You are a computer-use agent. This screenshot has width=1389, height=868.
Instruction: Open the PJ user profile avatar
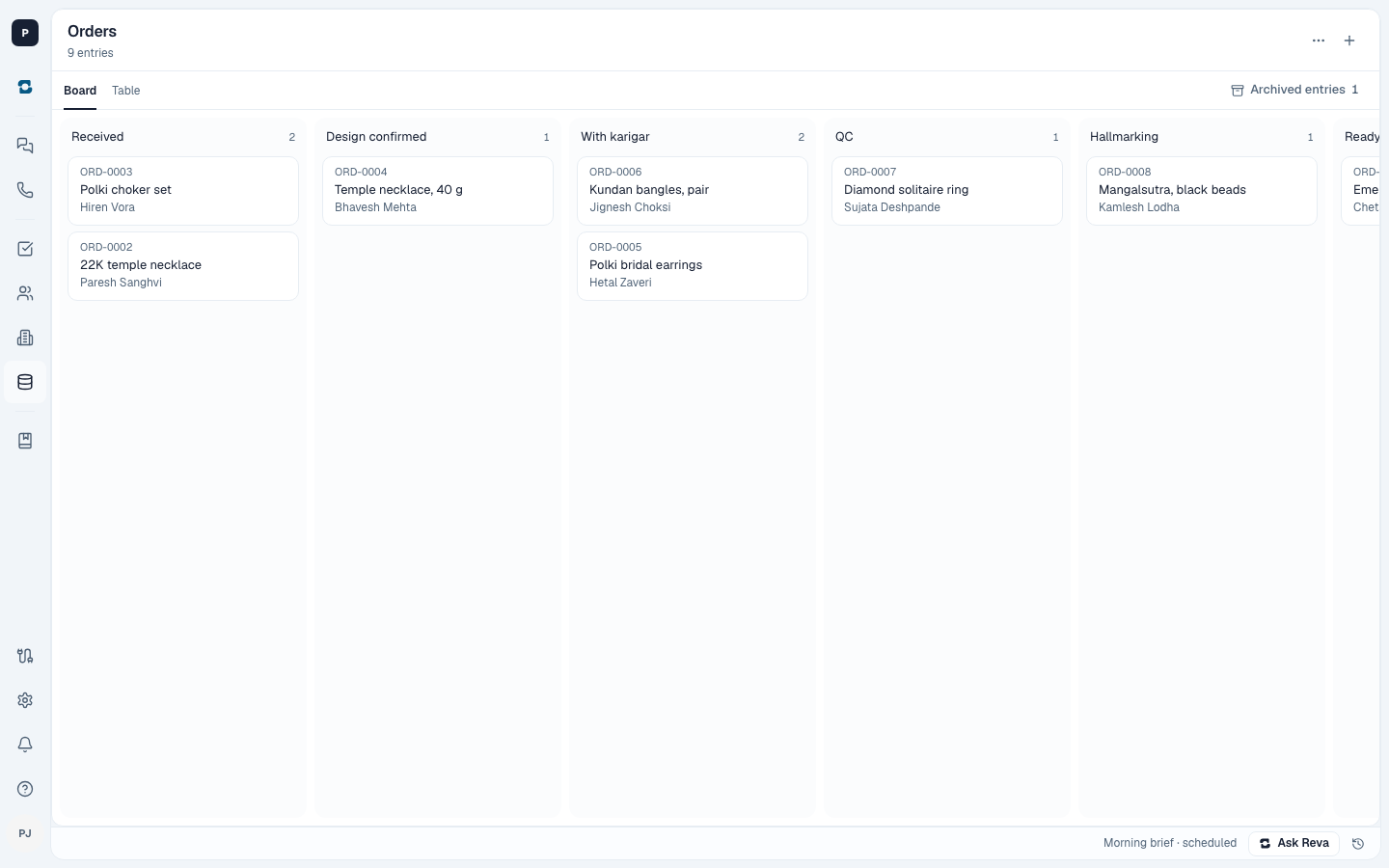pyautogui.click(x=25, y=833)
